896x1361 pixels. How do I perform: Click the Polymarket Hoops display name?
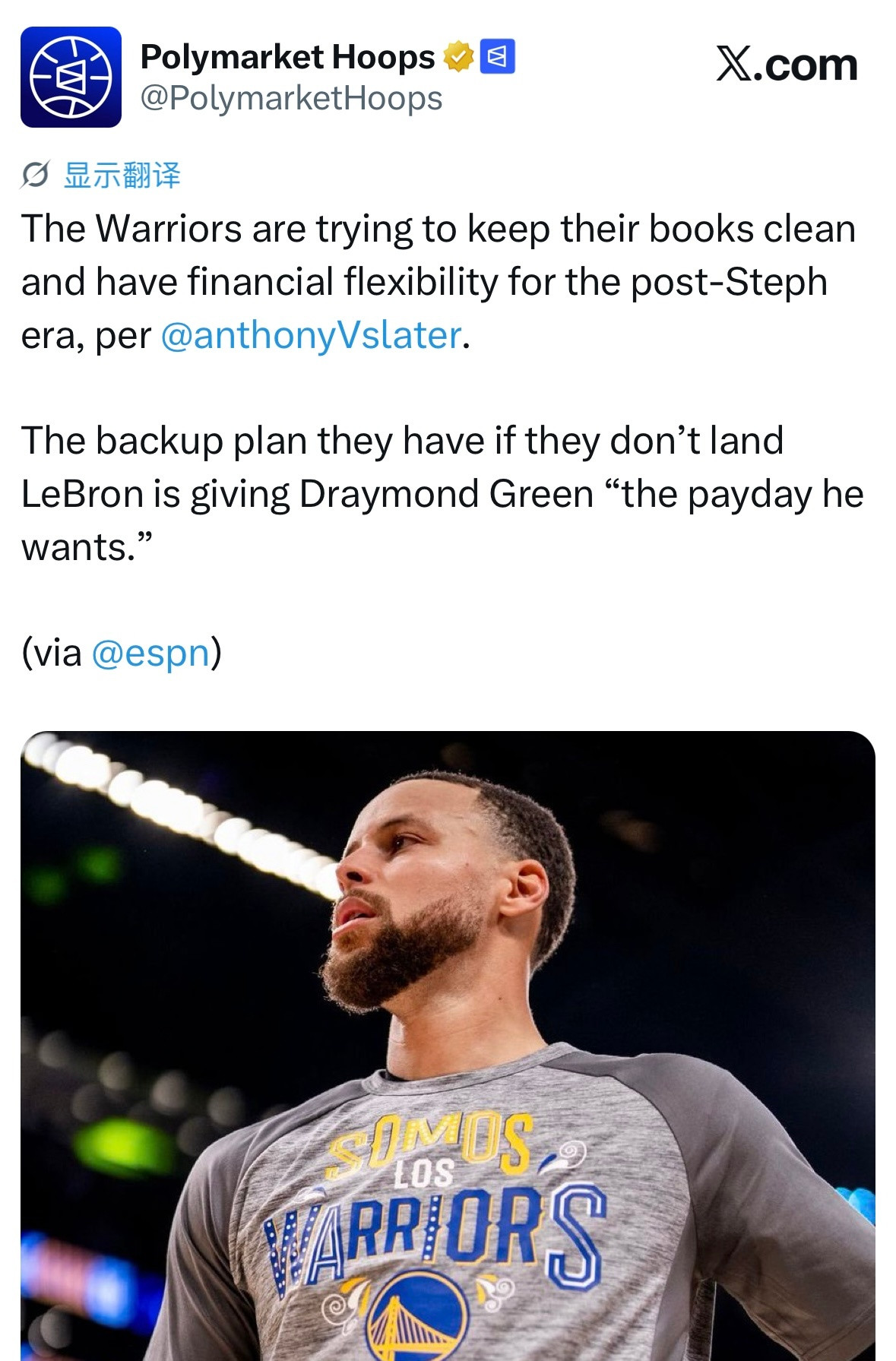(287, 57)
